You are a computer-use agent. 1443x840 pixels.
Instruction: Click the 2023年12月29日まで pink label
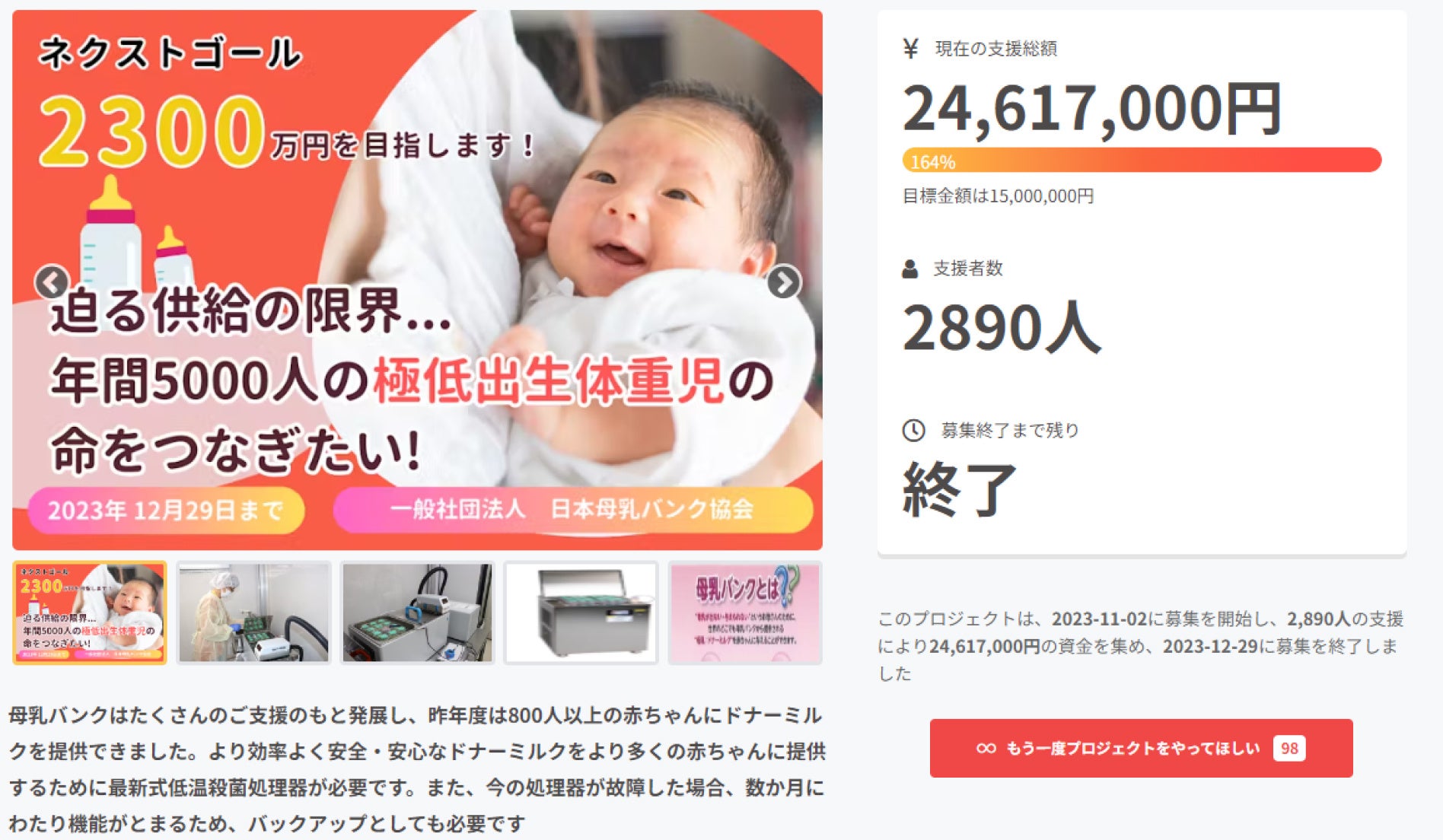tap(166, 510)
